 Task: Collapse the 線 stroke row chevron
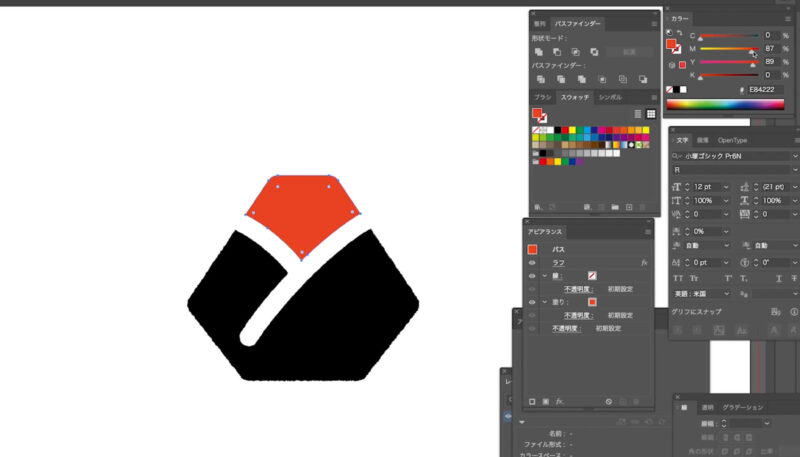click(544, 276)
